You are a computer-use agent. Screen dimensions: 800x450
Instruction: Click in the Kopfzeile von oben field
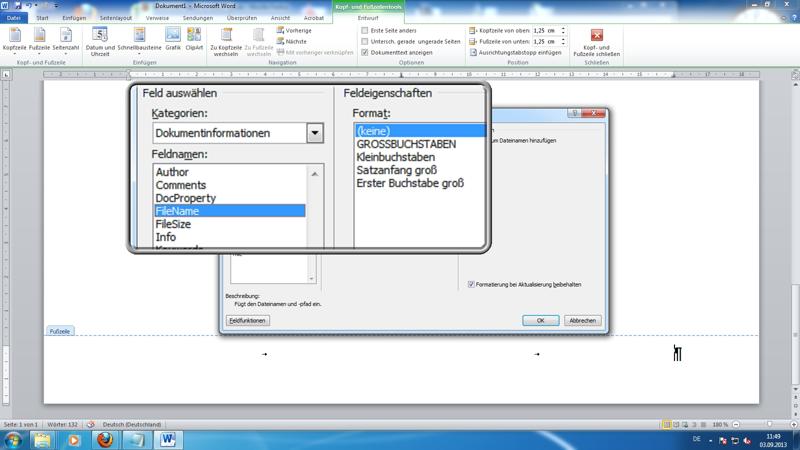coord(546,31)
